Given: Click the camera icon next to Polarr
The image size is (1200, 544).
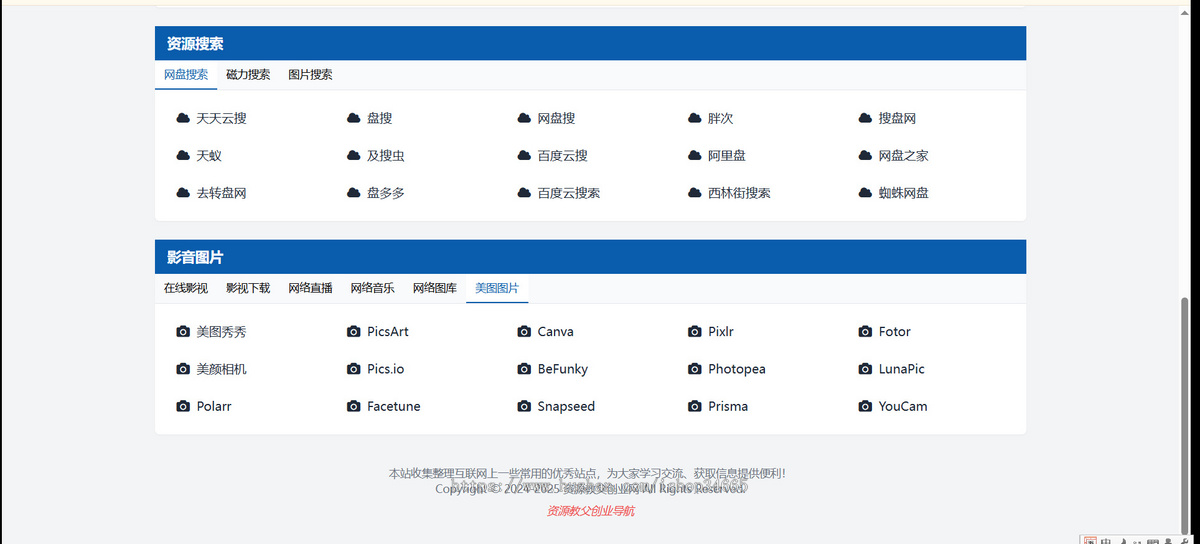Looking at the screenshot, I should pyautogui.click(x=183, y=406).
